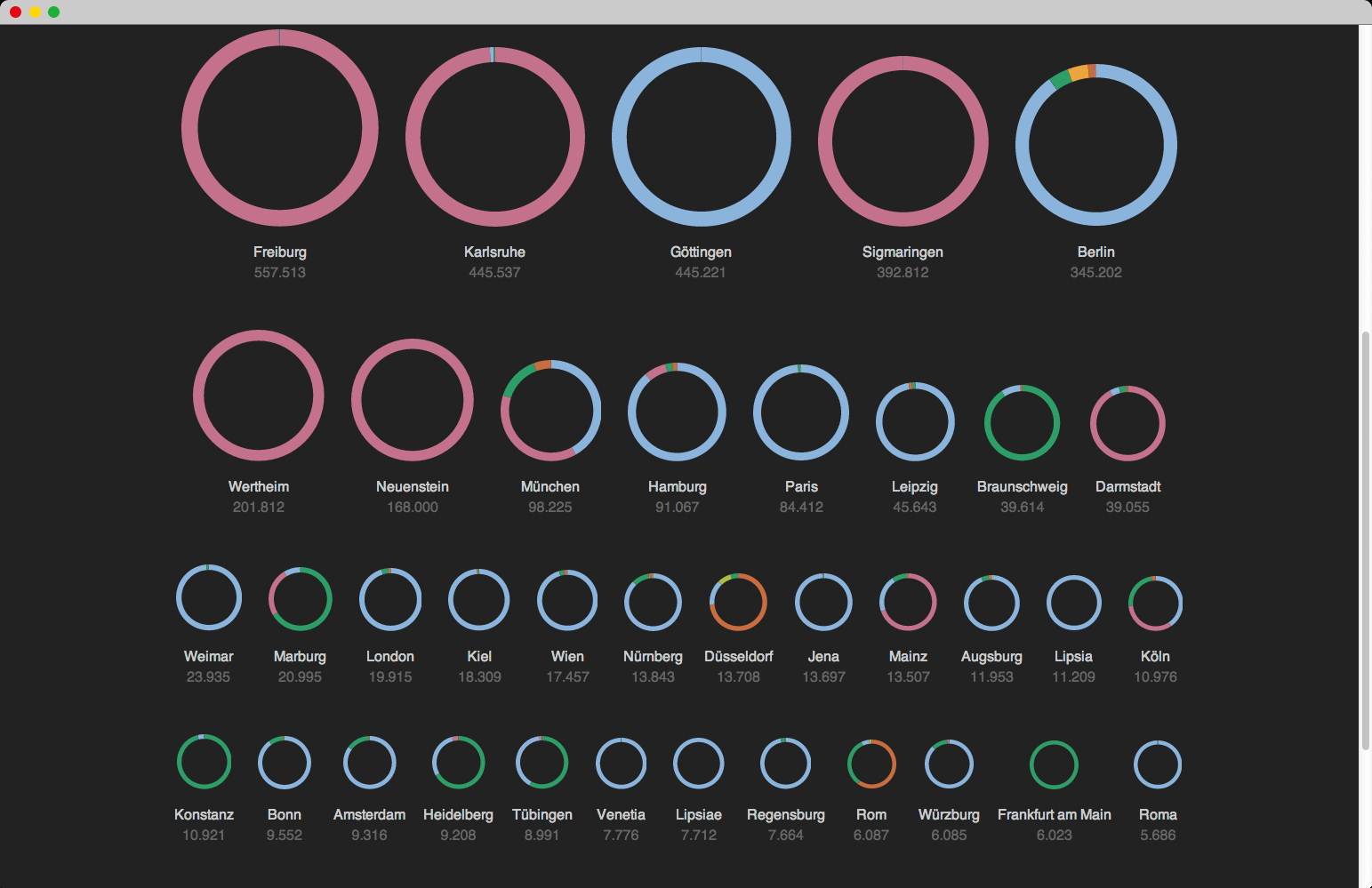The height and width of the screenshot is (888, 1372).
Task: Click the Heidelberg label text
Action: [x=458, y=815]
